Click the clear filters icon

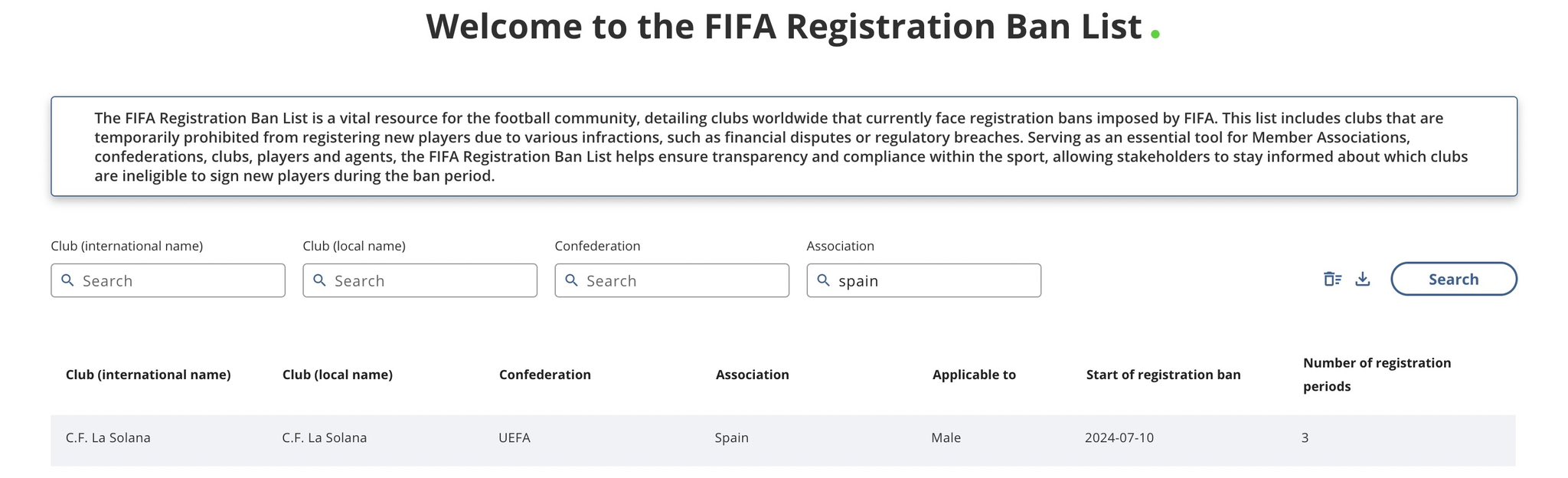(1333, 279)
